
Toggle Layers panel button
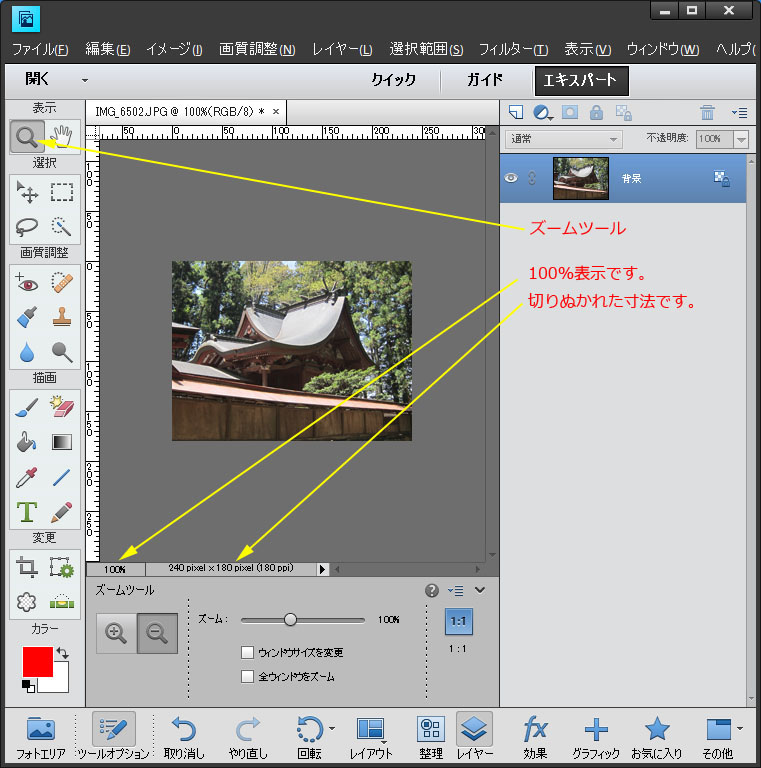point(474,736)
